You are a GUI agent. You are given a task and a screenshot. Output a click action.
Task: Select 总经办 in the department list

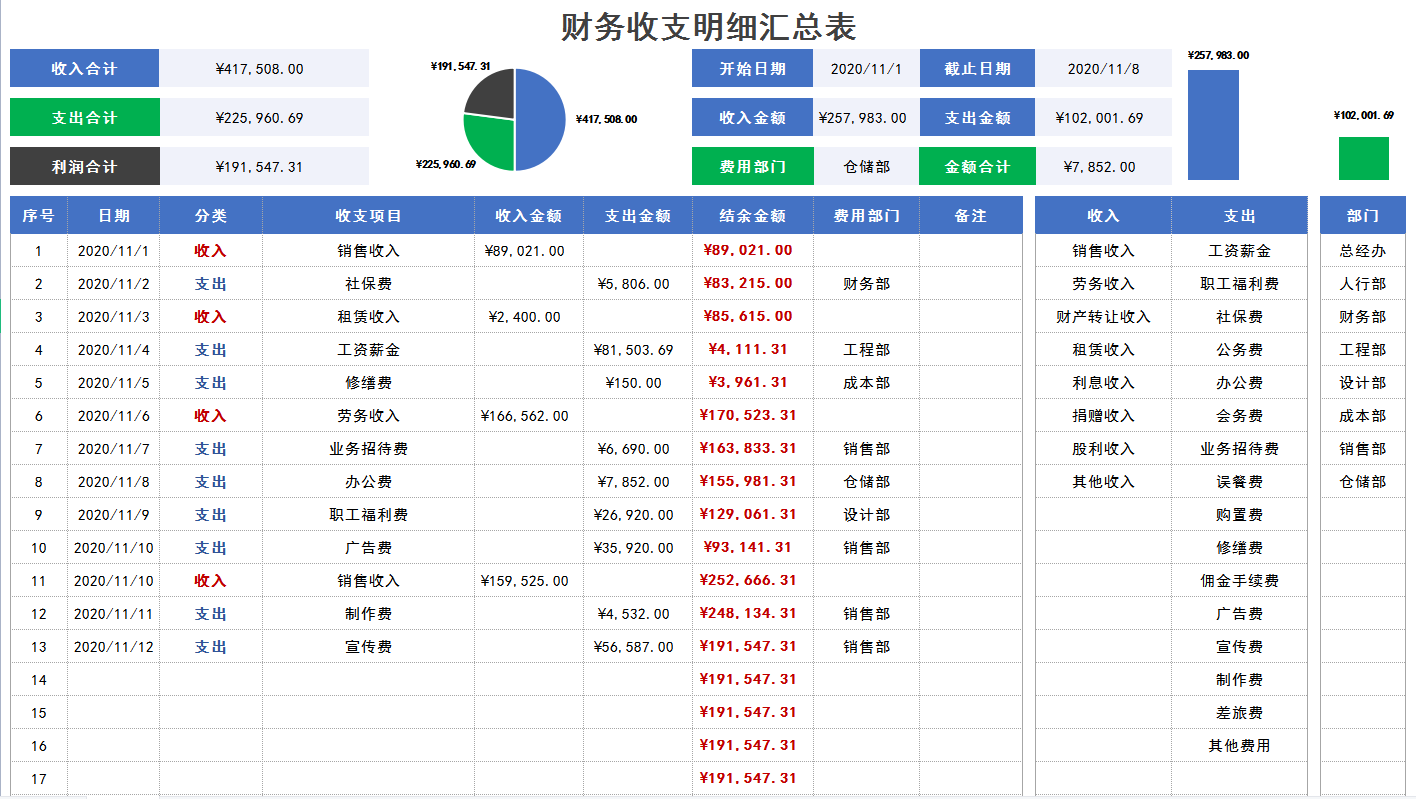coord(1362,251)
